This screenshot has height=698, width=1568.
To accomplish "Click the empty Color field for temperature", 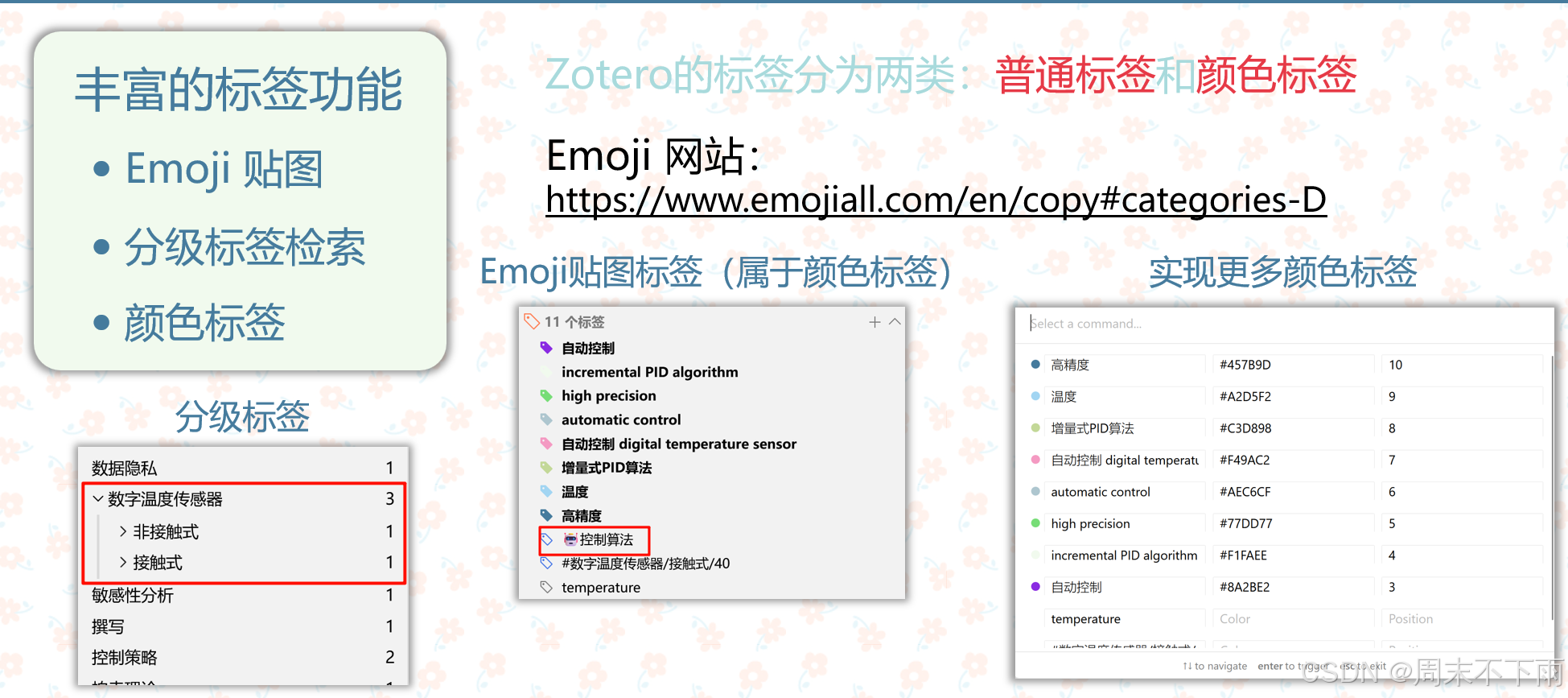I will [x=1293, y=619].
